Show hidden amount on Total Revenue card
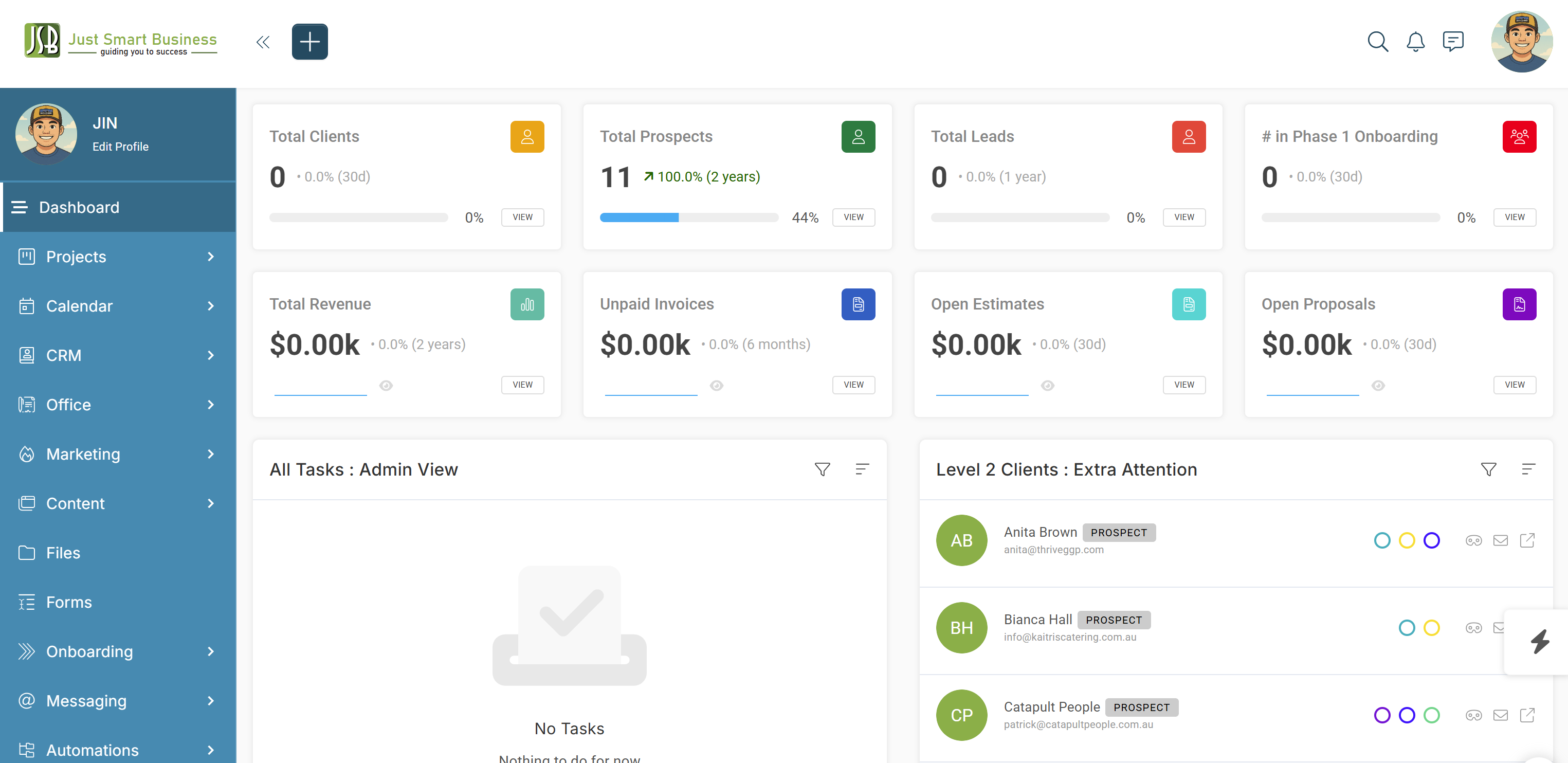 [x=387, y=385]
